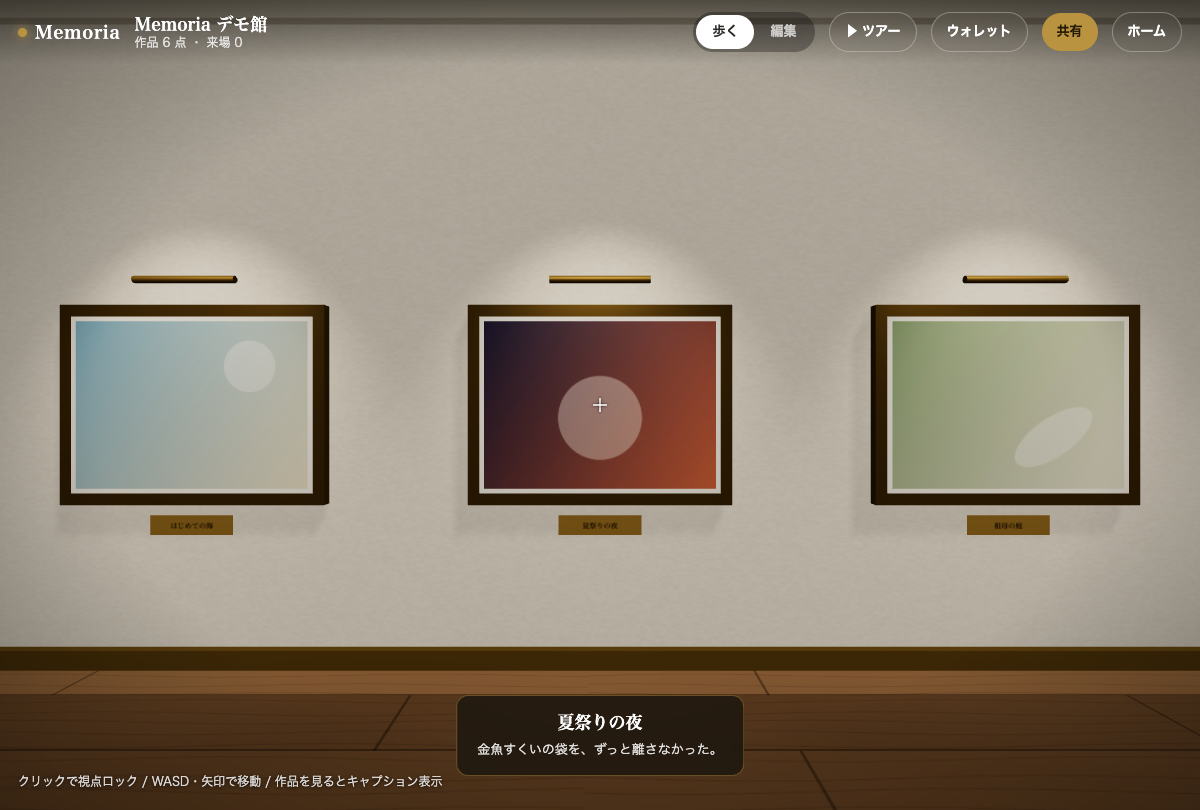
Task: Open the ウォレット wallet
Action: [979, 31]
